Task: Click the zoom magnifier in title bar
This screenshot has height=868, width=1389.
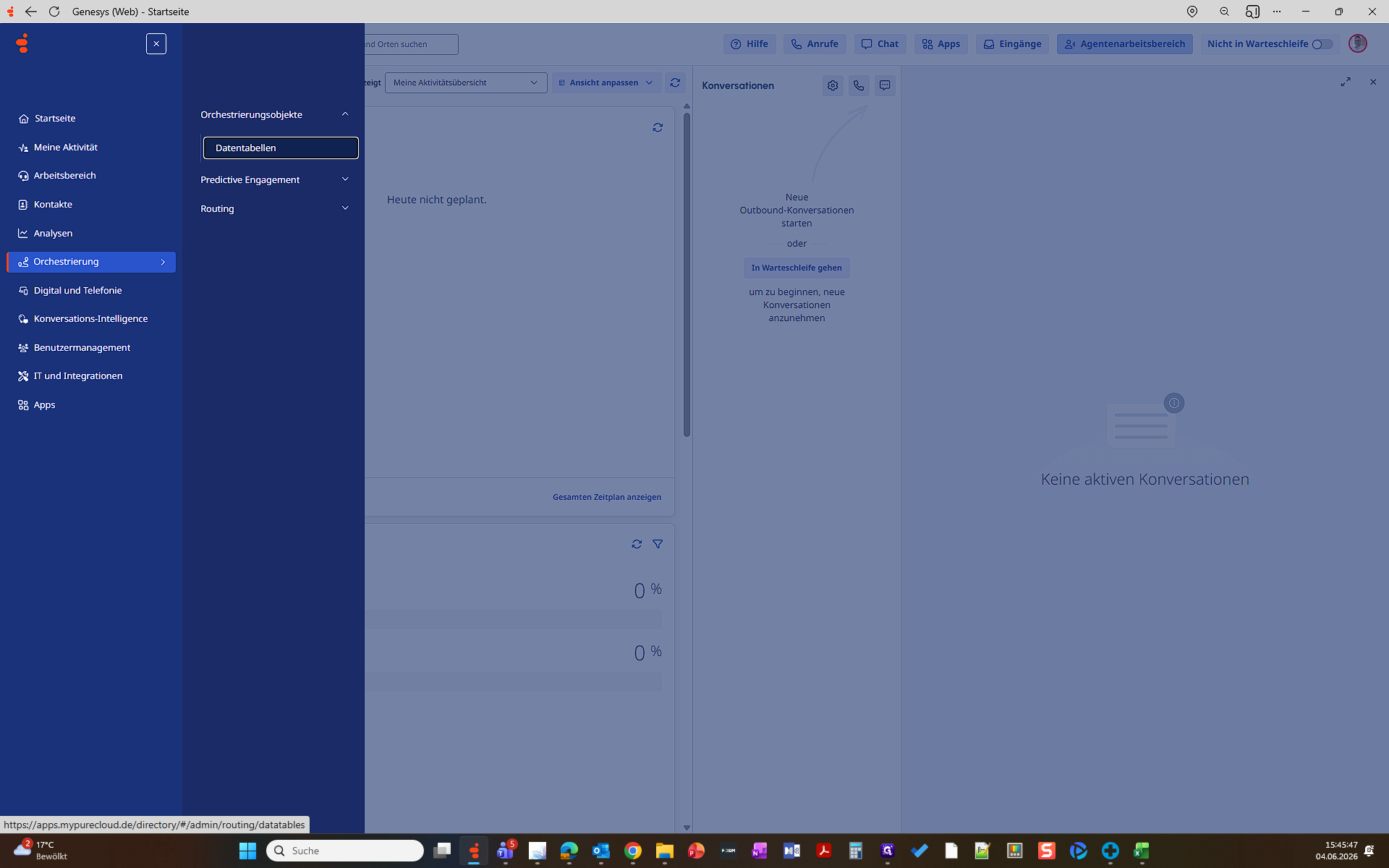Action: click(1224, 12)
